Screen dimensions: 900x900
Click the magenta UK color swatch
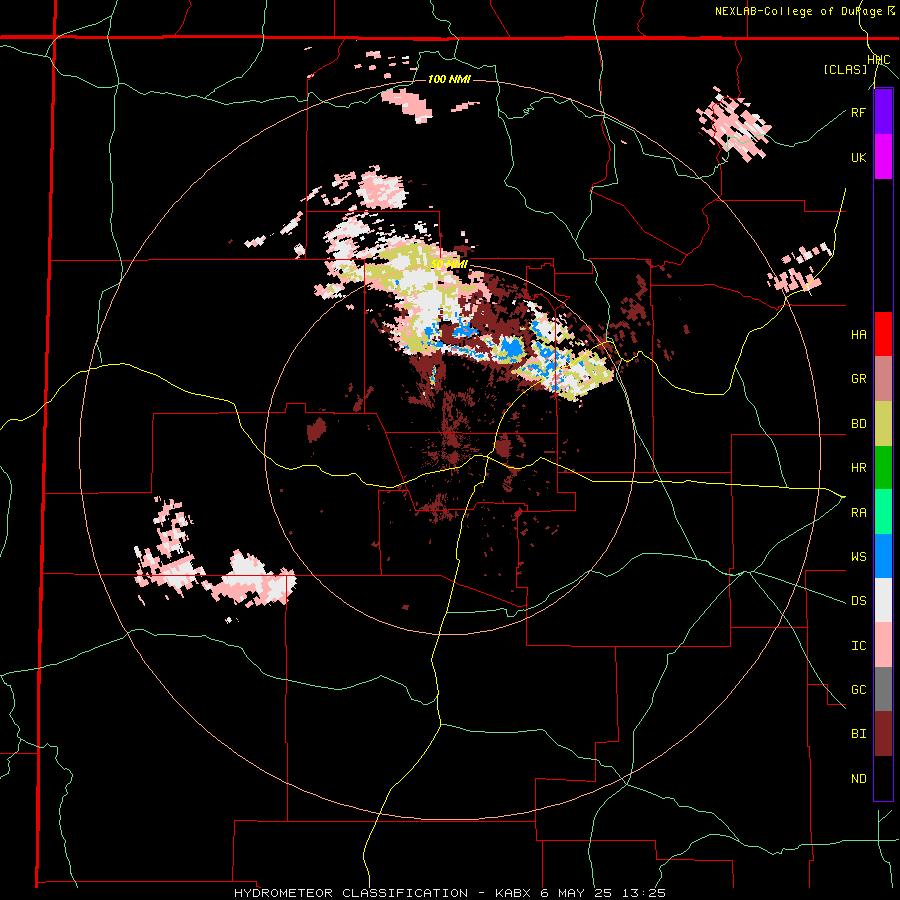(x=883, y=157)
